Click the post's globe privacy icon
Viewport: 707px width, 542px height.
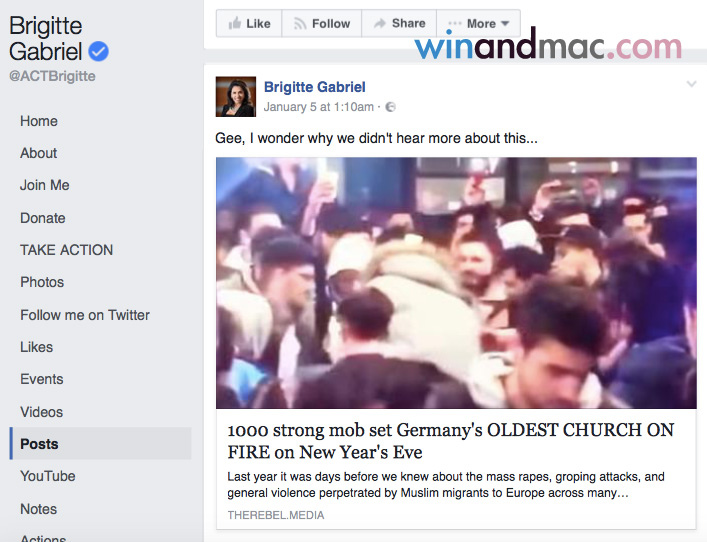coord(390,107)
